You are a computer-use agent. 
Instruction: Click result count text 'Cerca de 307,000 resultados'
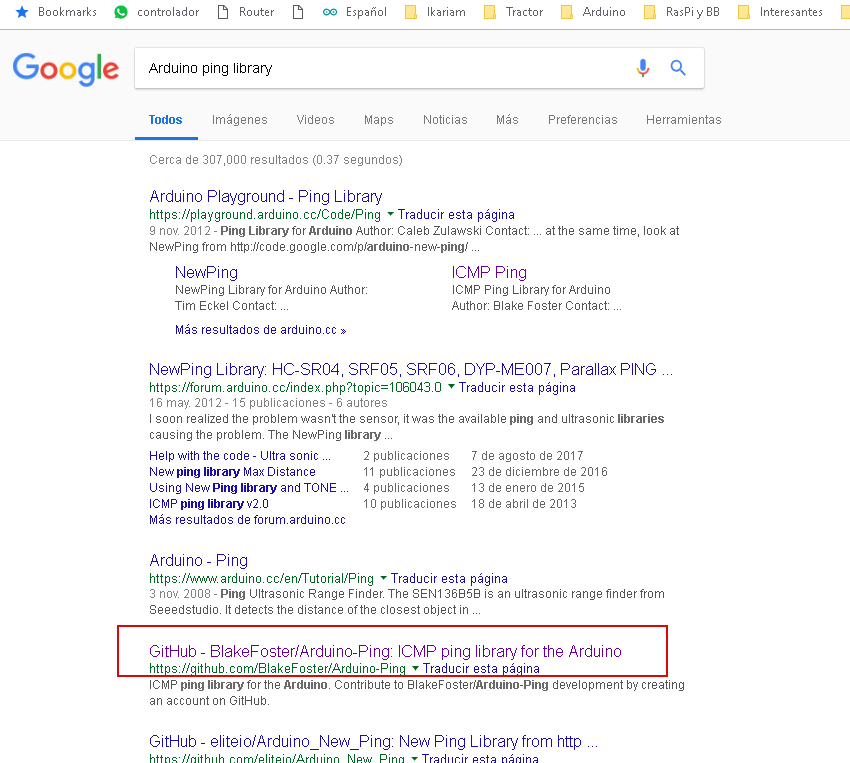(x=229, y=160)
